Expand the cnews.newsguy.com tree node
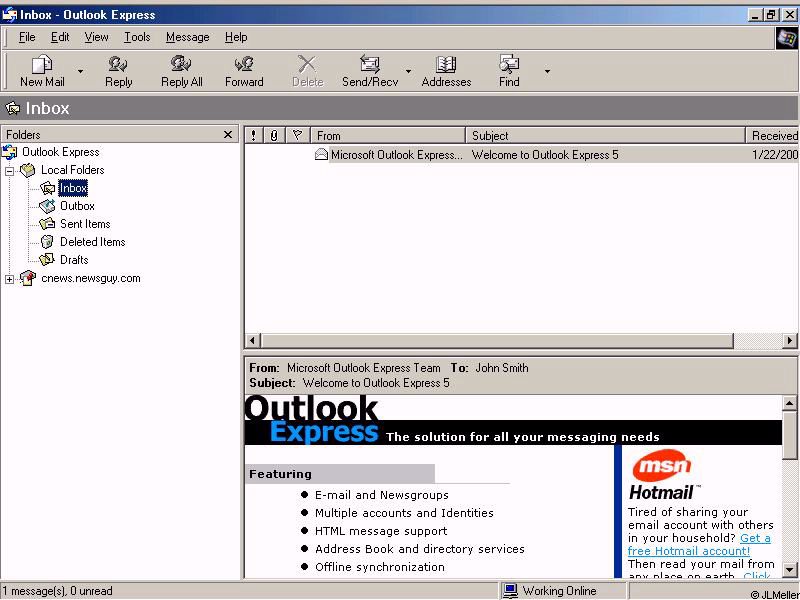 (10, 279)
